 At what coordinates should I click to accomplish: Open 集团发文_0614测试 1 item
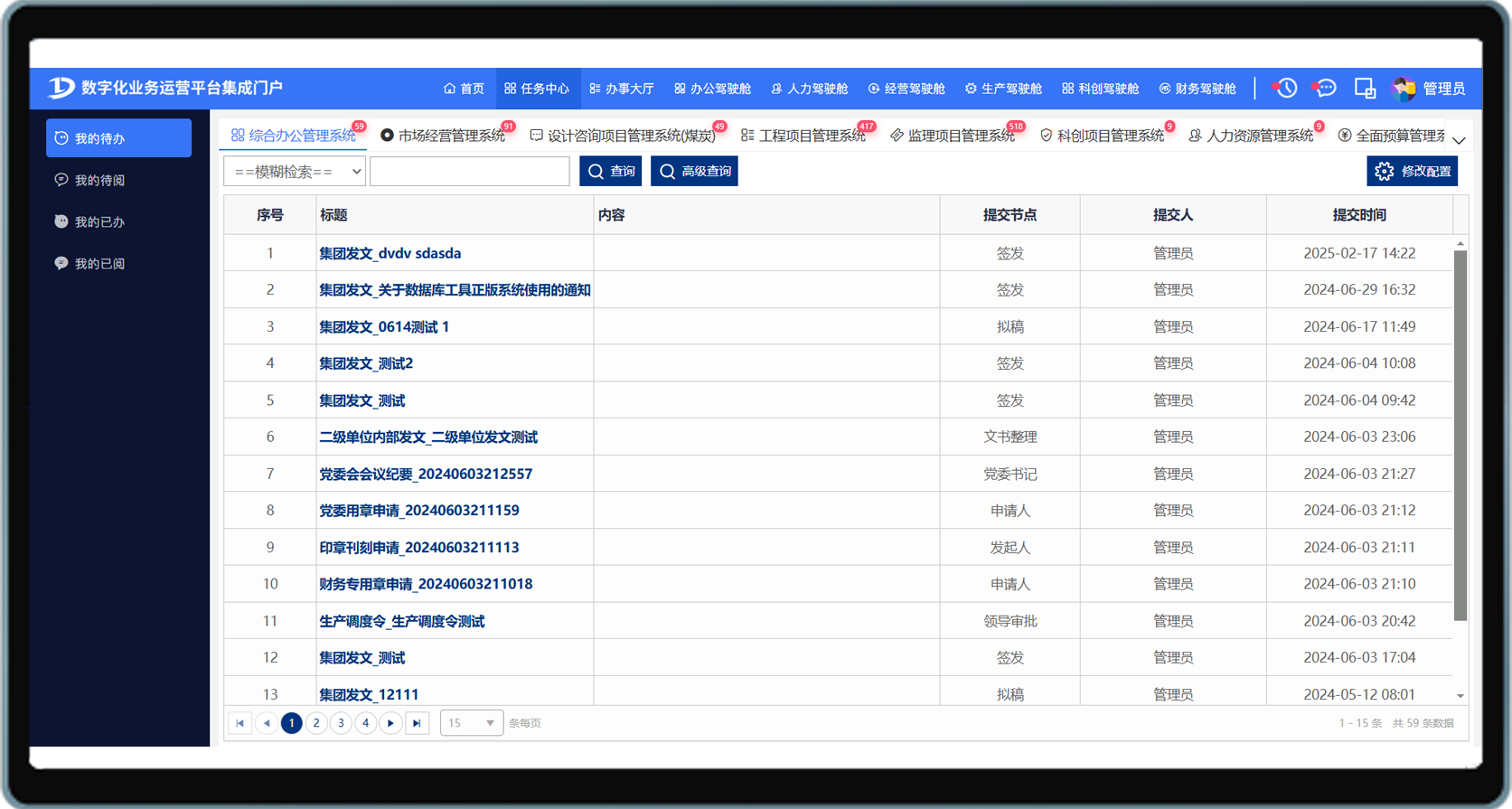(384, 326)
